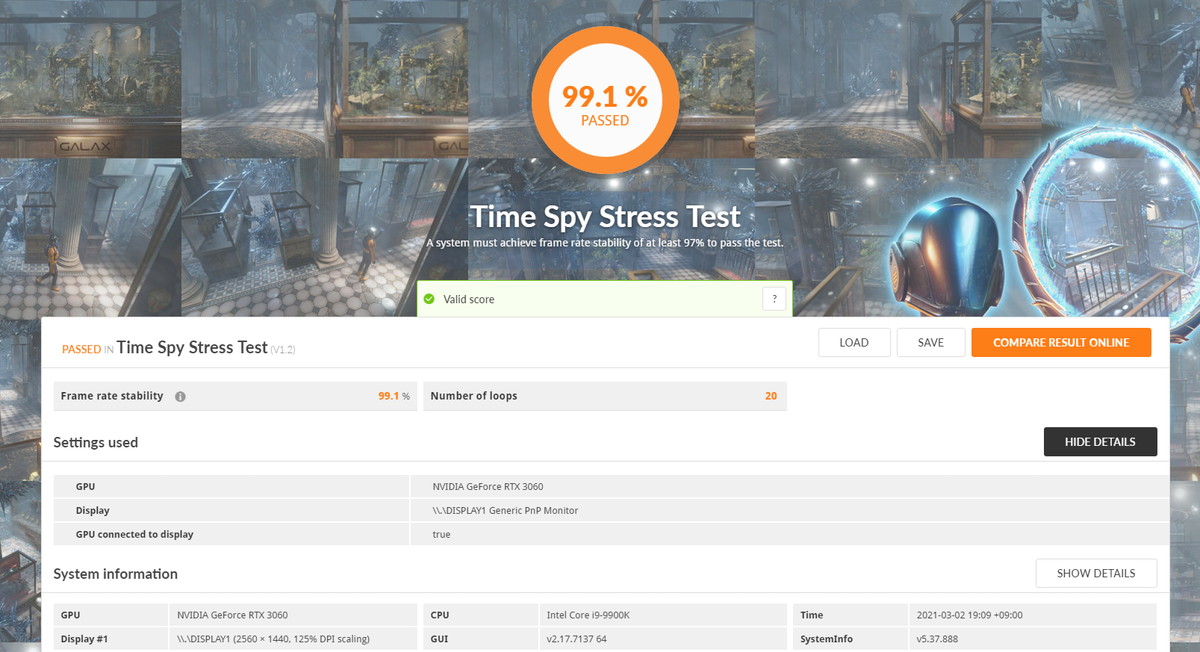The image size is (1200, 652).
Task: Select NVIDIA GeForce RTX 3060 under System information
Action: point(233,615)
